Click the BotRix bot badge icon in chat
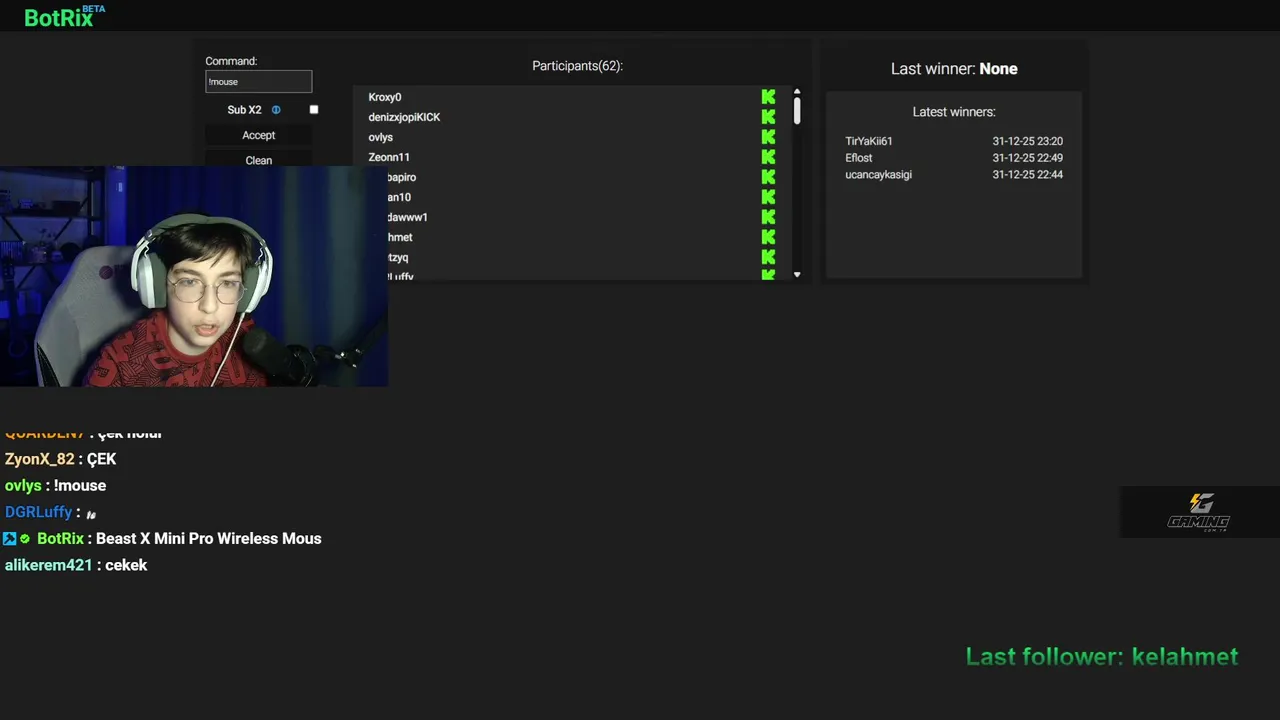Image resolution: width=1280 pixels, height=720 pixels. click(9, 539)
